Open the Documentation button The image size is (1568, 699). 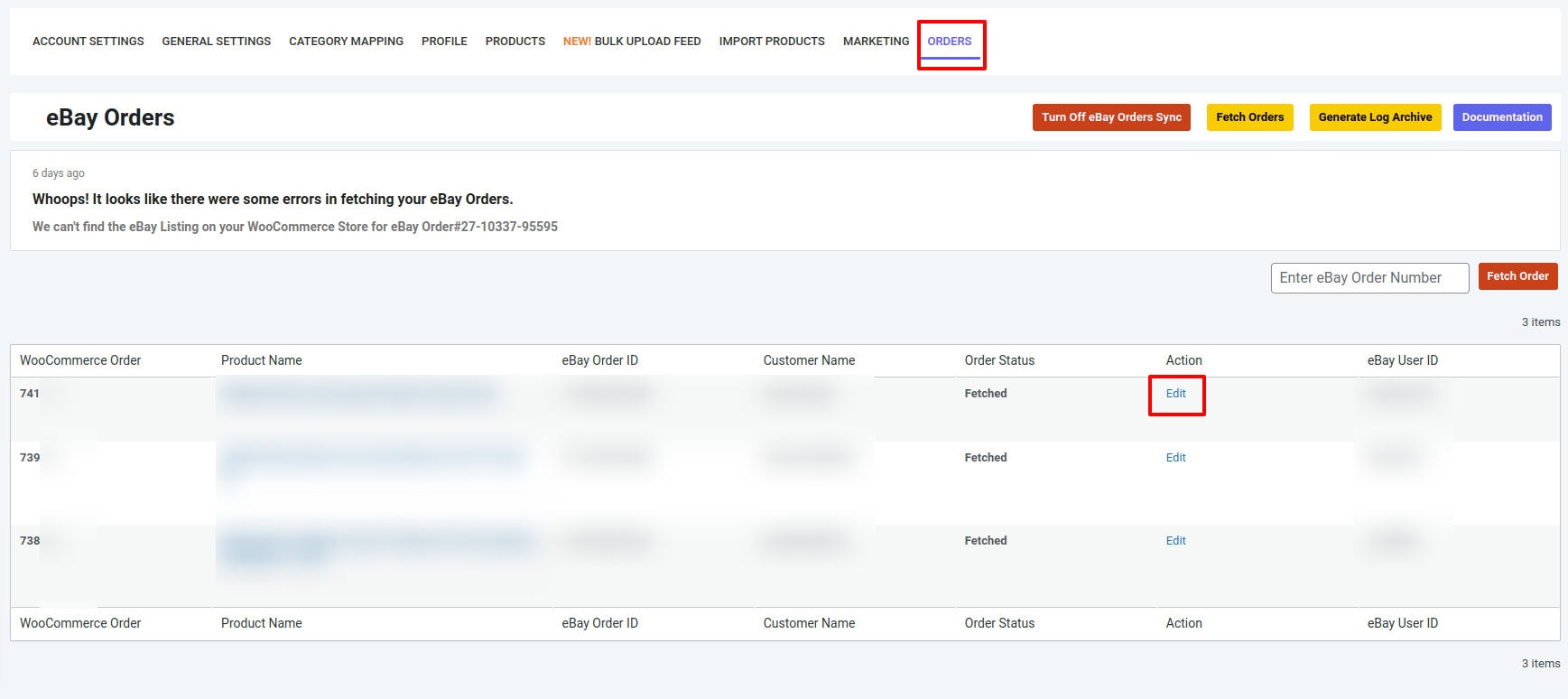1501,117
